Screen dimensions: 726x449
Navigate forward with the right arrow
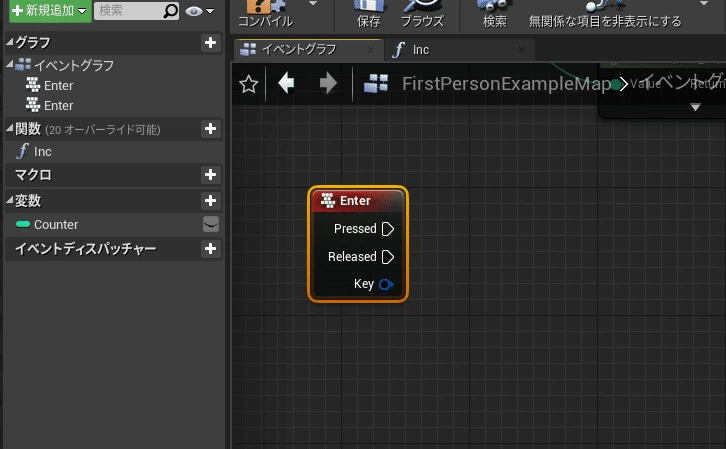click(x=328, y=83)
